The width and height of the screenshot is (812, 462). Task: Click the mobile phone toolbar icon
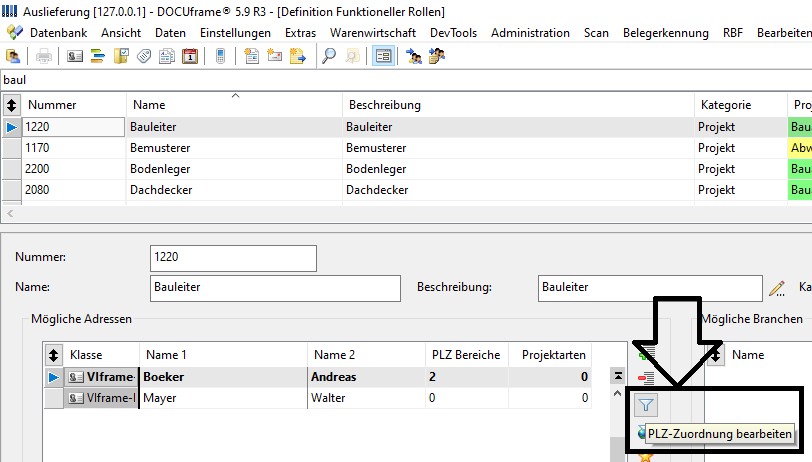220,56
